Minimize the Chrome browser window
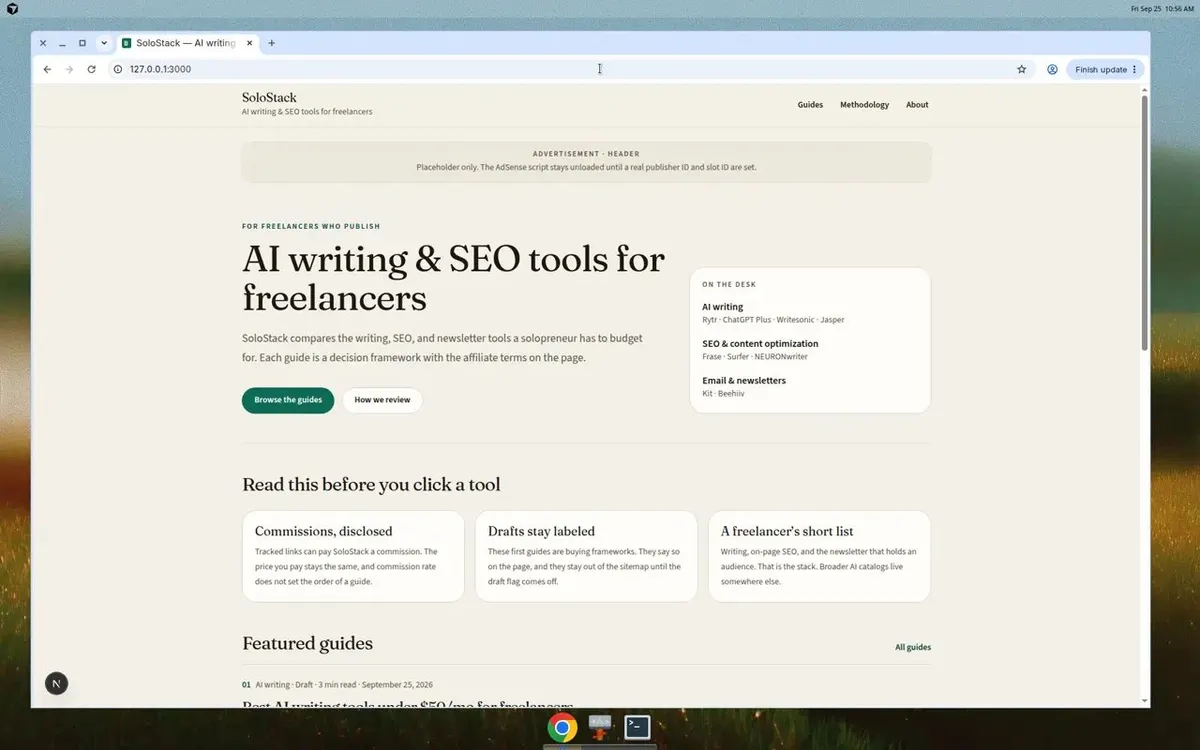This screenshot has height=750, width=1200. (x=62, y=43)
